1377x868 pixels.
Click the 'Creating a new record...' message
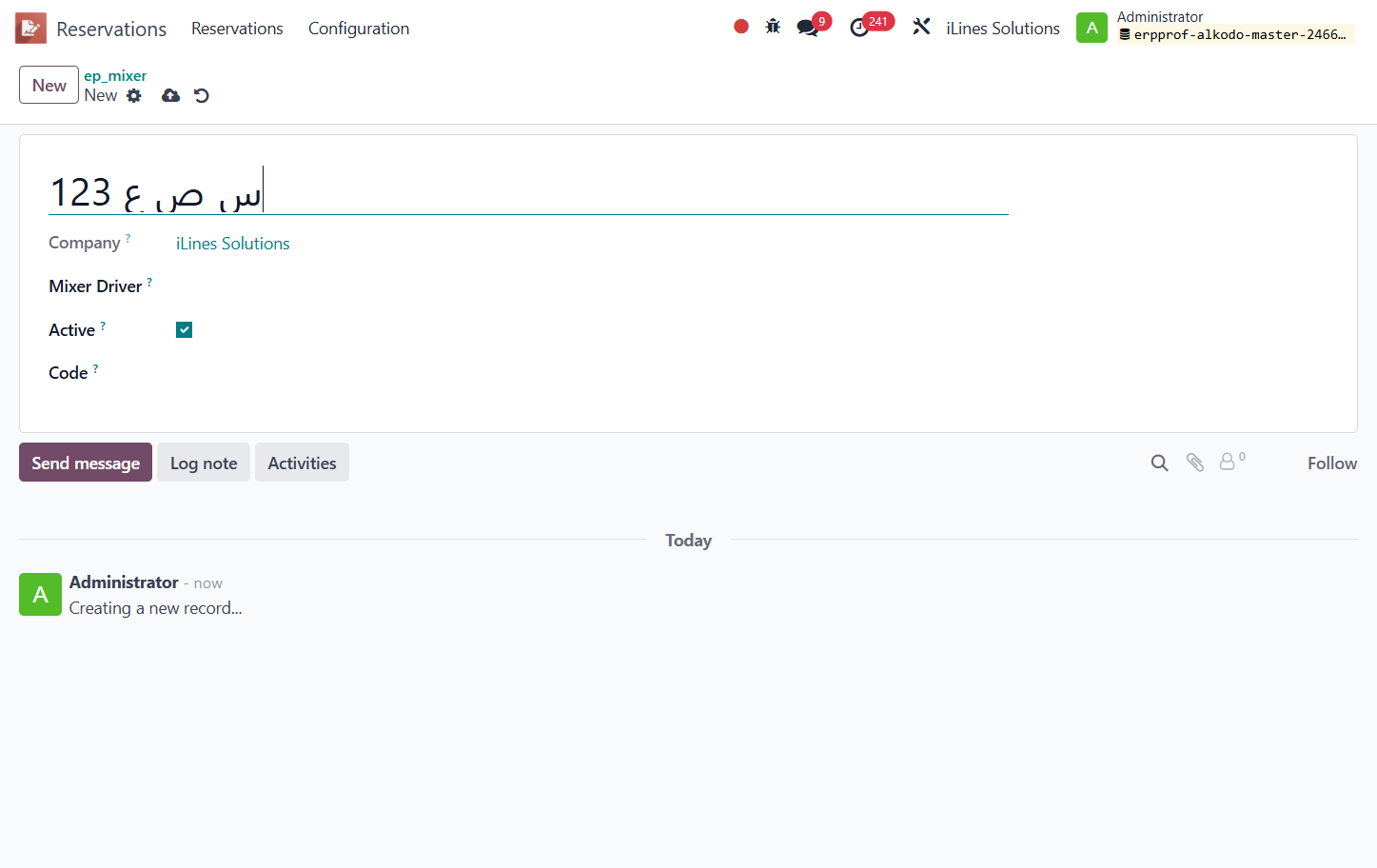156,608
